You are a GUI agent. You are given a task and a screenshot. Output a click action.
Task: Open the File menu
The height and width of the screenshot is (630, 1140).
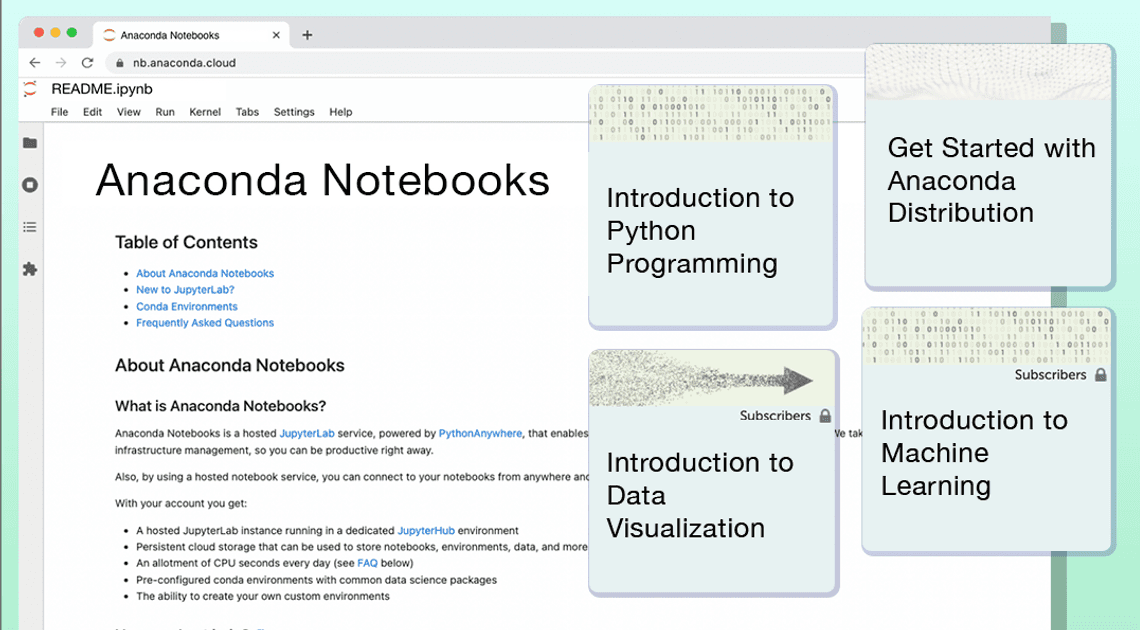[x=60, y=112]
